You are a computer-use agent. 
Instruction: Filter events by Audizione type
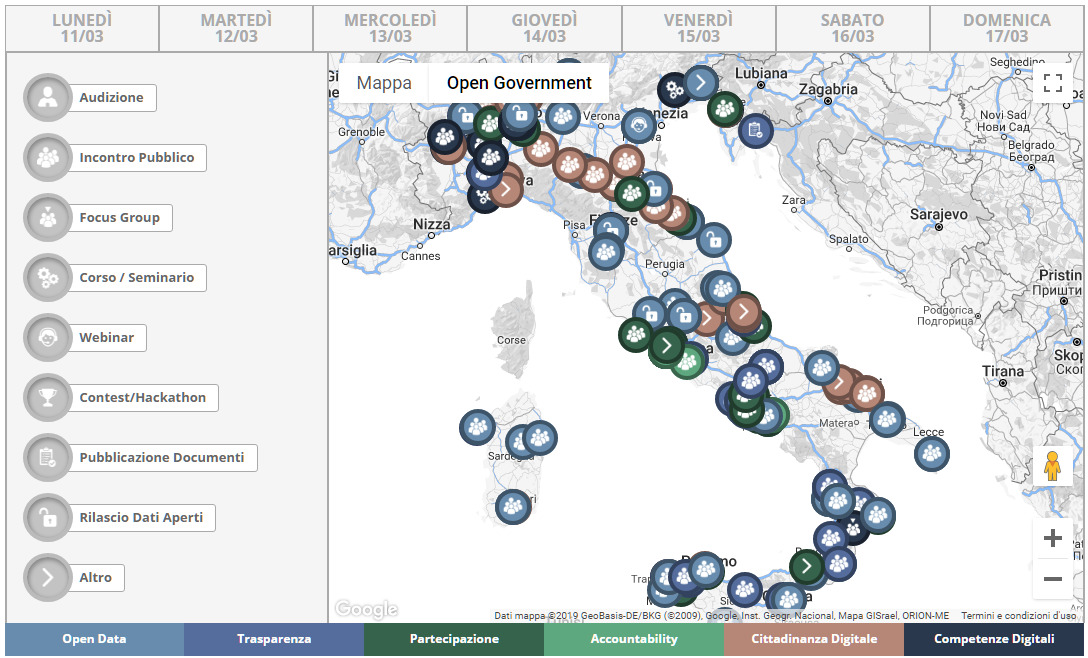coord(90,98)
